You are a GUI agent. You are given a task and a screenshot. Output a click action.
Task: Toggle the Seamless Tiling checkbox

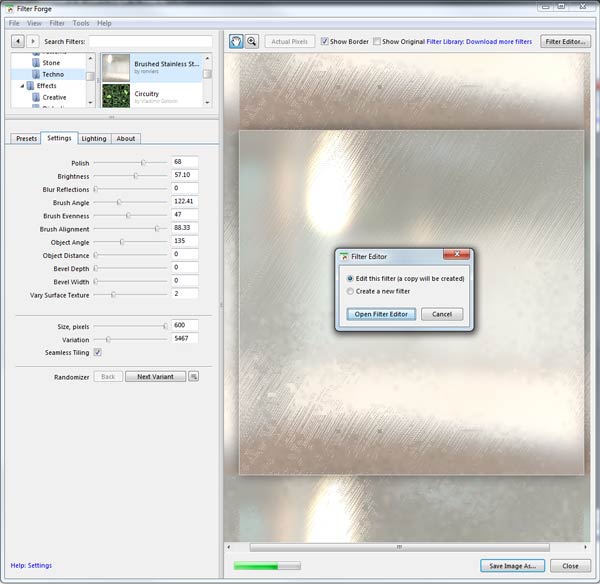[x=98, y=352]
